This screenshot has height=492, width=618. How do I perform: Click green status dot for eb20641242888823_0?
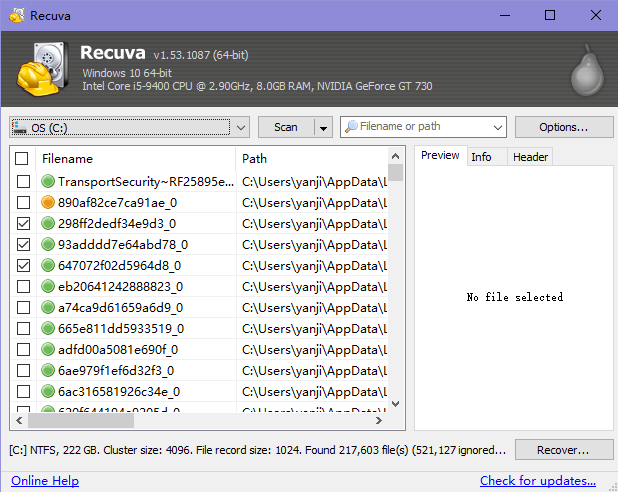point(48,286)
